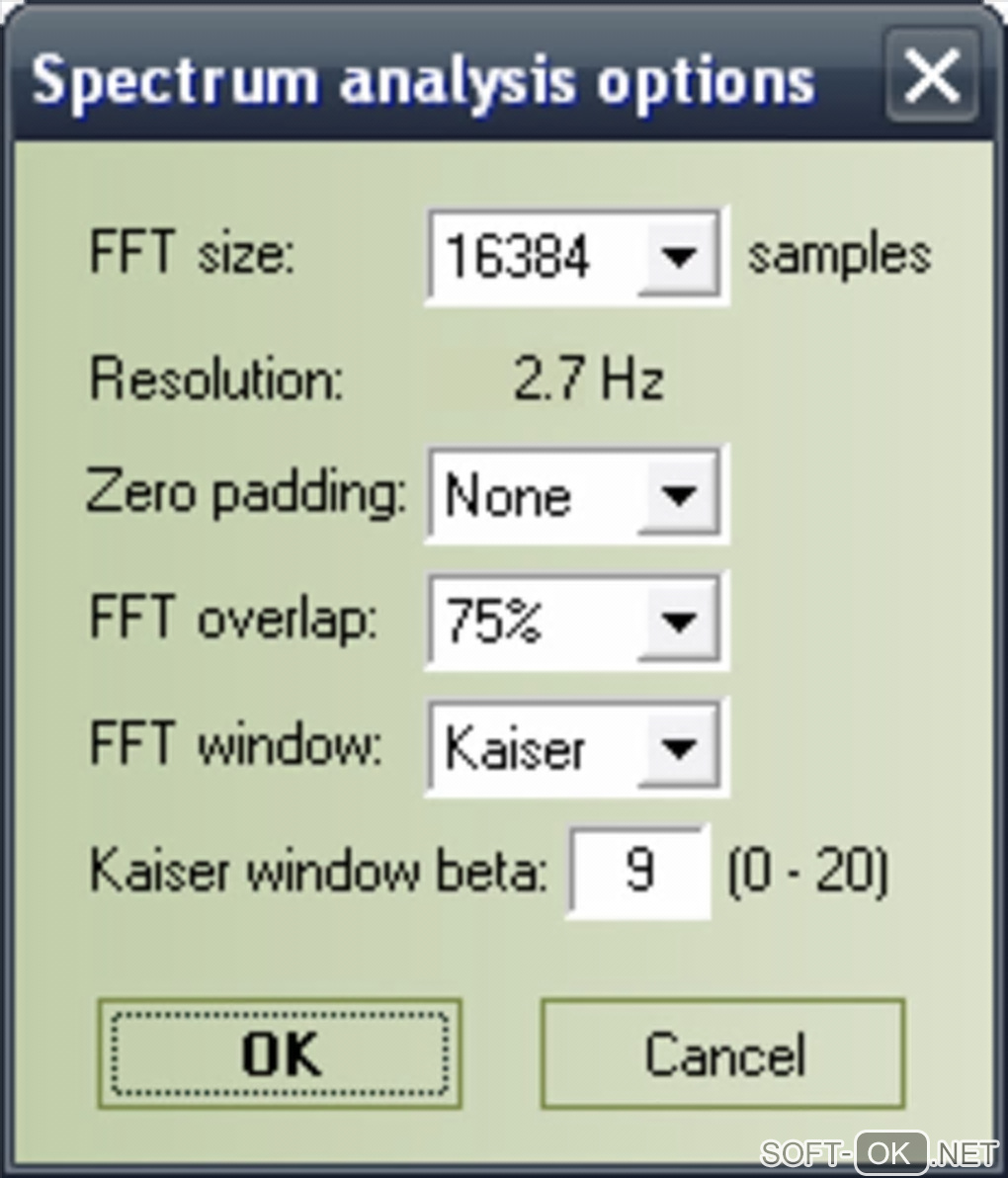Open the FFT overlap dropdown arrow
The width and height of the screenshot is (1008, 1178).
(677, 622)
